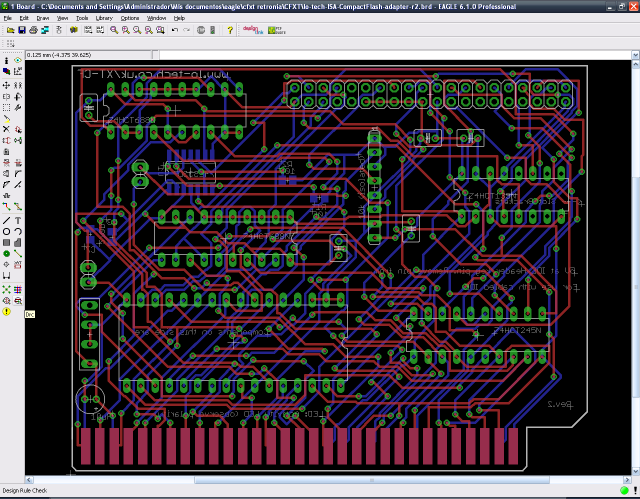Select the Mirror tool
The width and height of the screenshot is (640, 499).
click(6, 97)
